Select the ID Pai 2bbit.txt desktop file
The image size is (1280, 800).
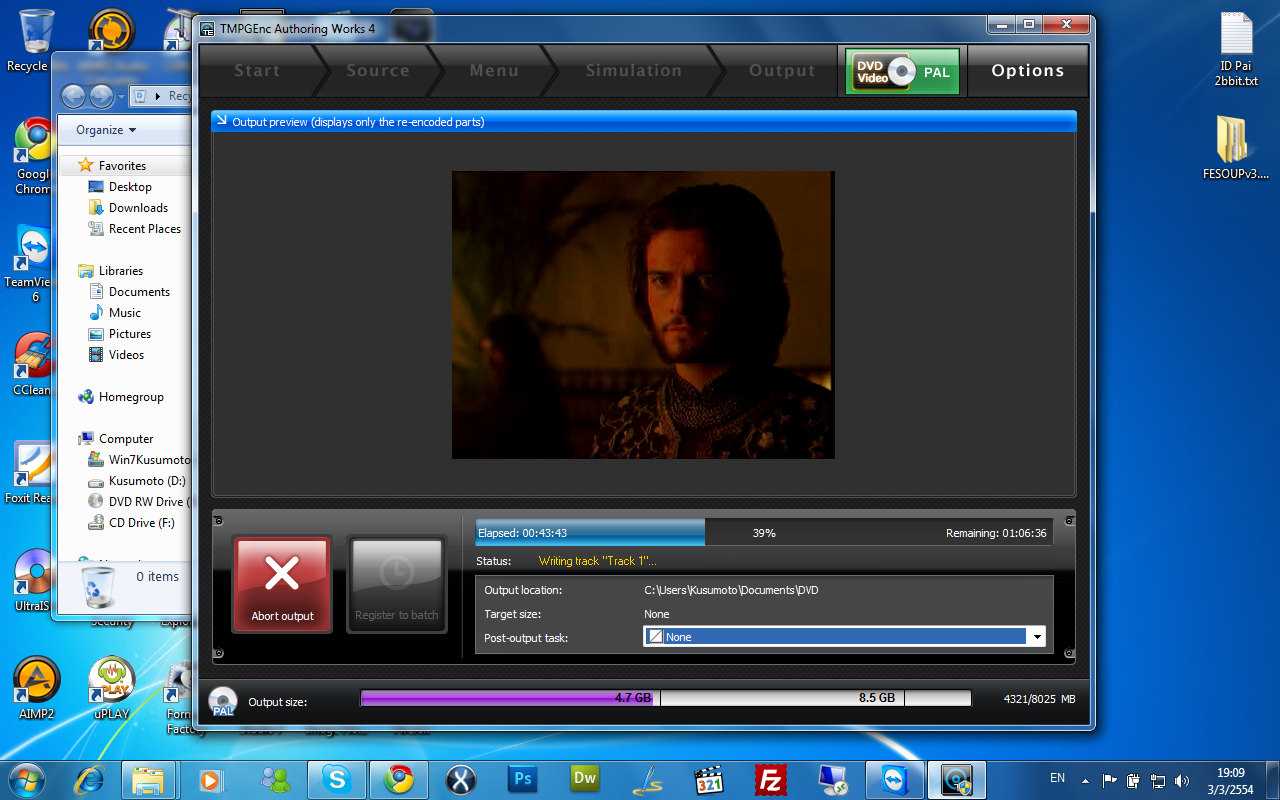tap(1236, 50)
